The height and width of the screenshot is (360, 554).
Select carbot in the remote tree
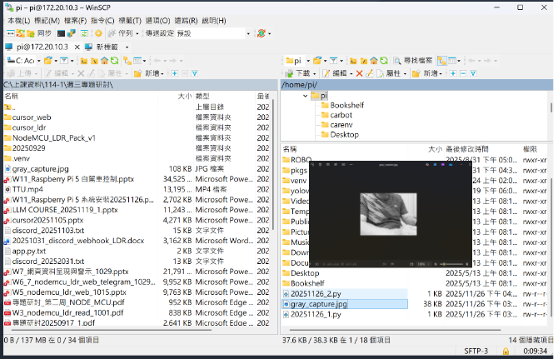pyautogui.click(x=341, y=115)
